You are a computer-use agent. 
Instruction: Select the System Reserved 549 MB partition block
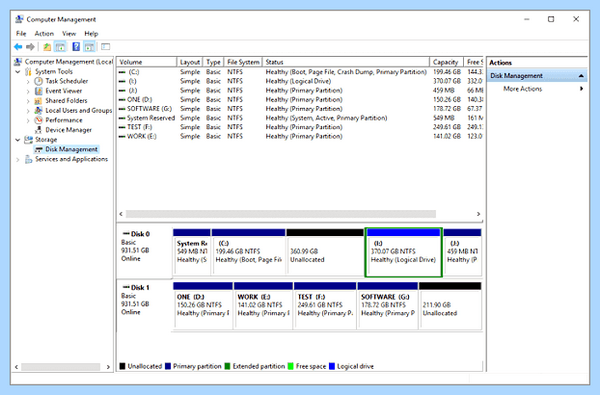(192, 252)
